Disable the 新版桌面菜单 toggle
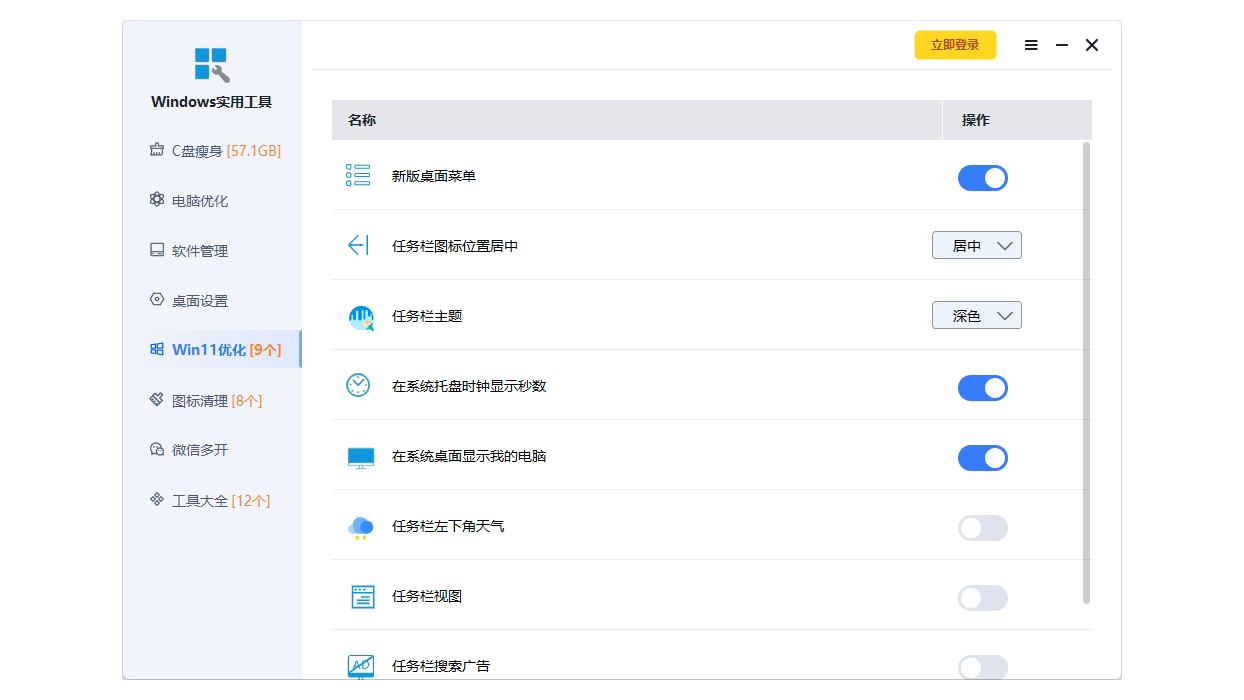1244x700 pixels. coord(982,178)
